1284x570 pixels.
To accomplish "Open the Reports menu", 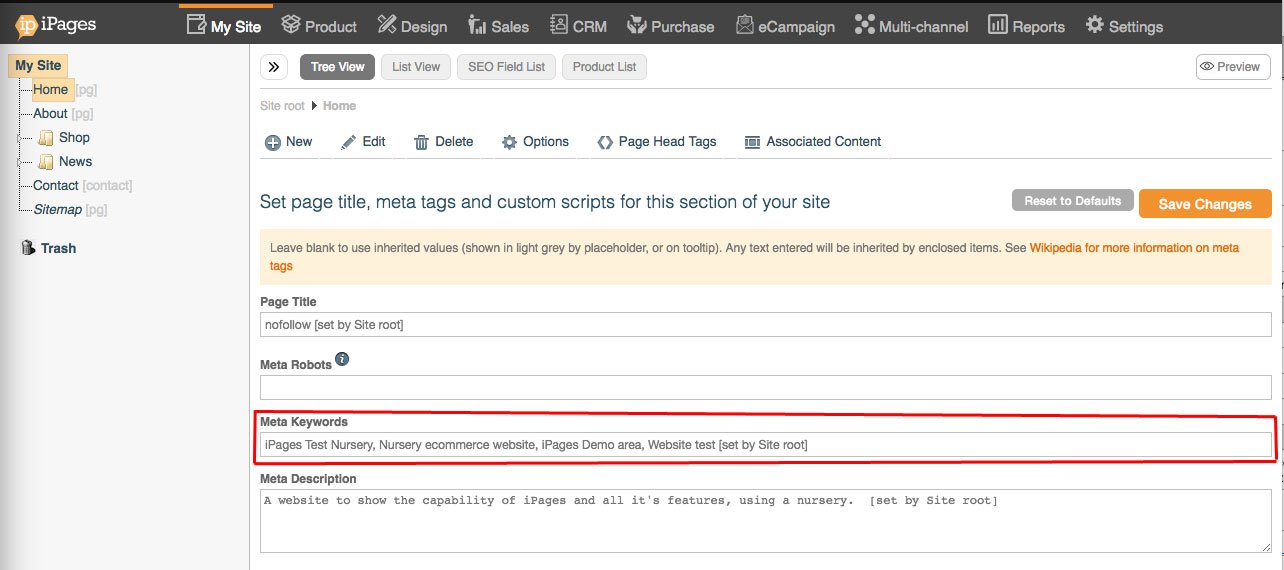I will click(1026, 26).
